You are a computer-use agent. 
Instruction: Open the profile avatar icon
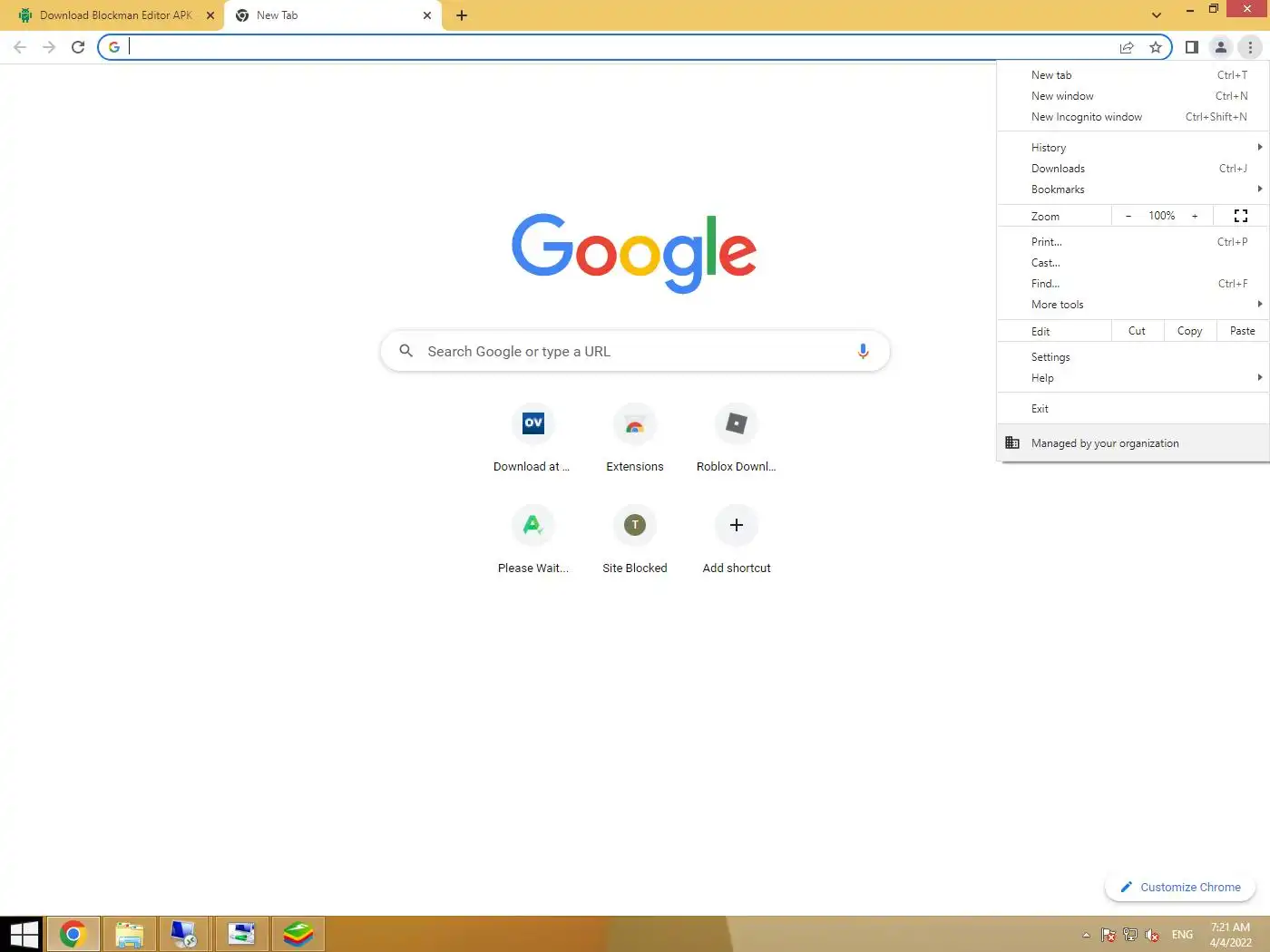pyautogui.click(x=1221, y=47)
